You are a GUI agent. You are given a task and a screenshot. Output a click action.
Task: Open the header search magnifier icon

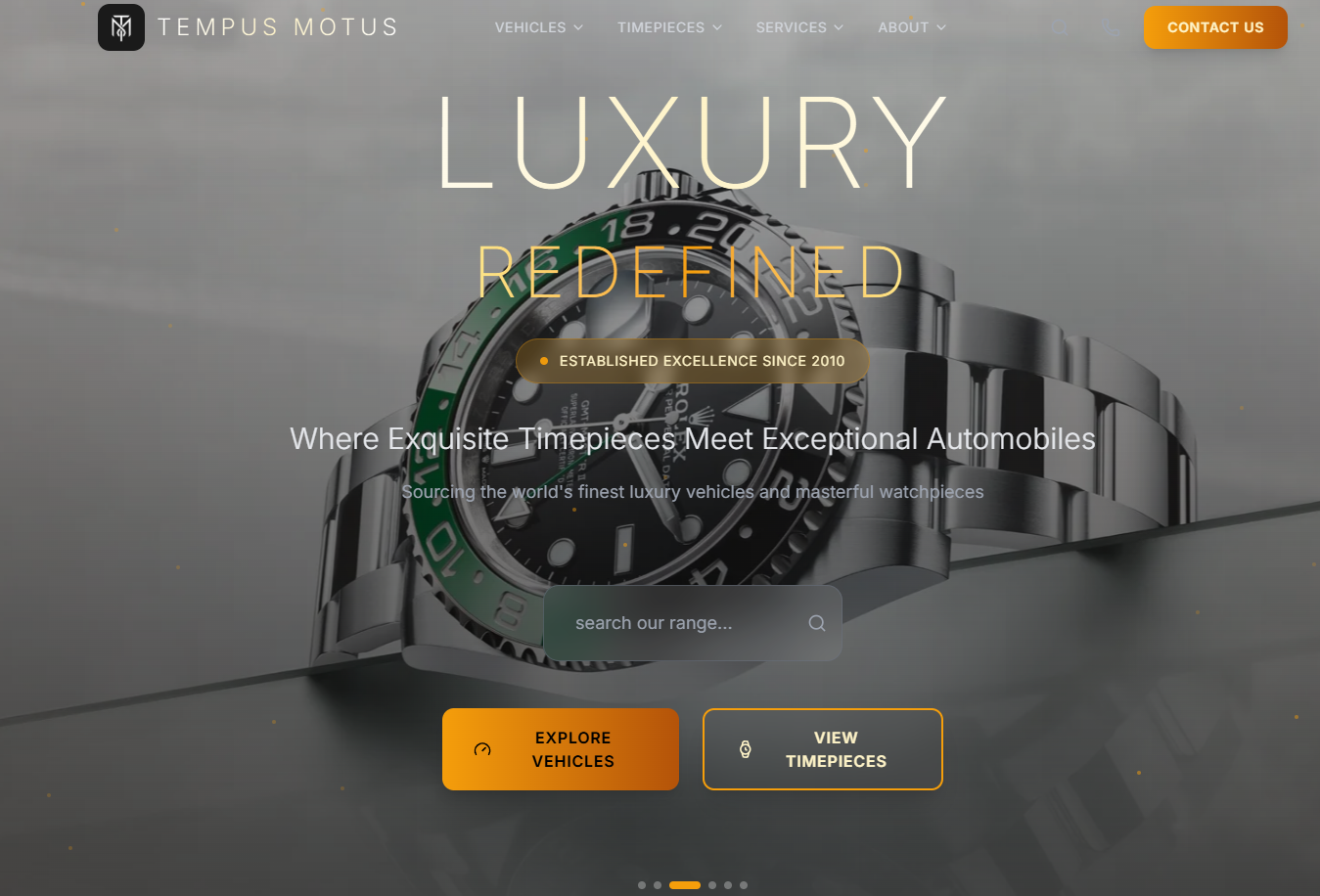(1060, 27)
